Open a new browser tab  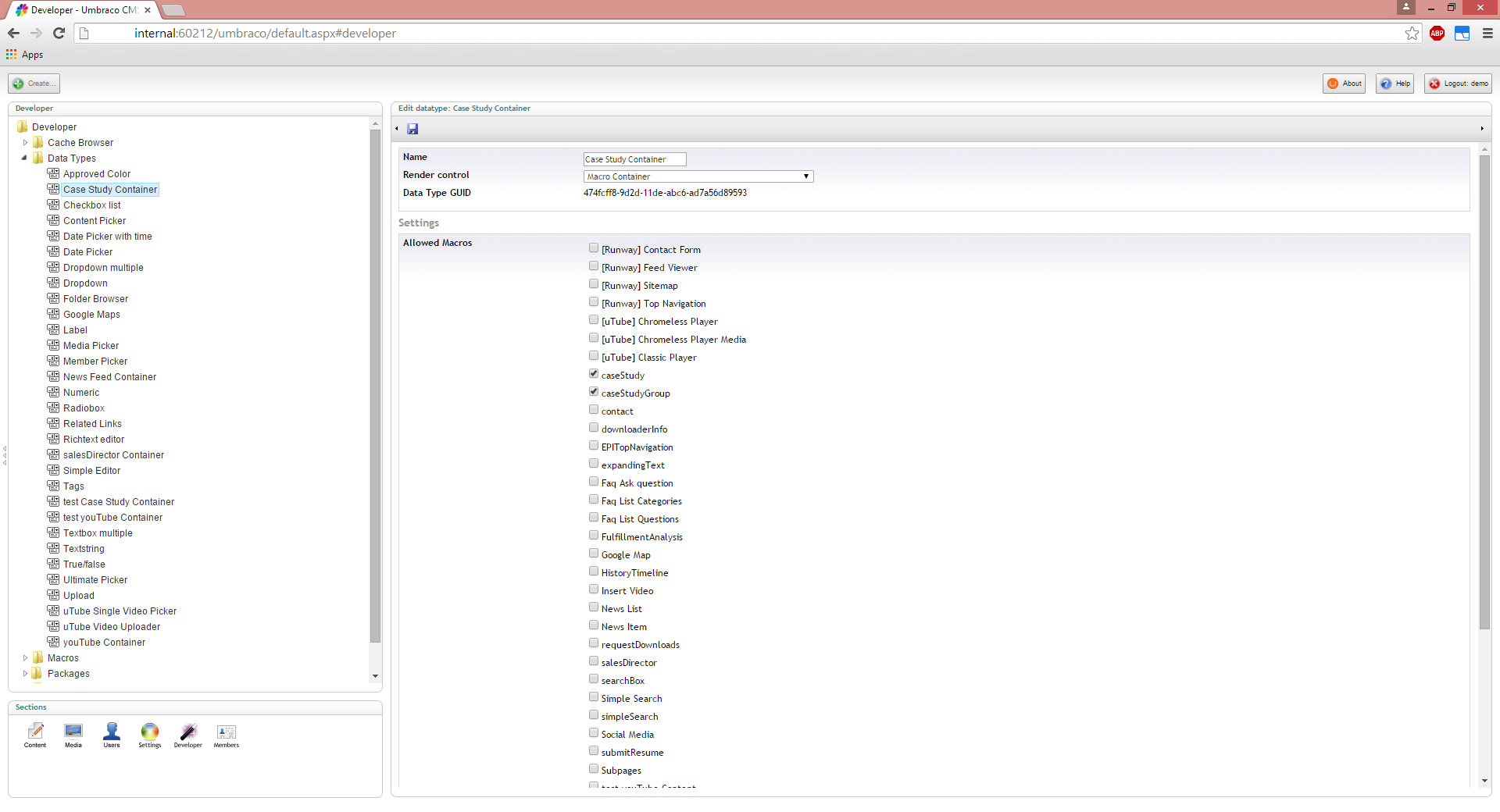(173, 10)
